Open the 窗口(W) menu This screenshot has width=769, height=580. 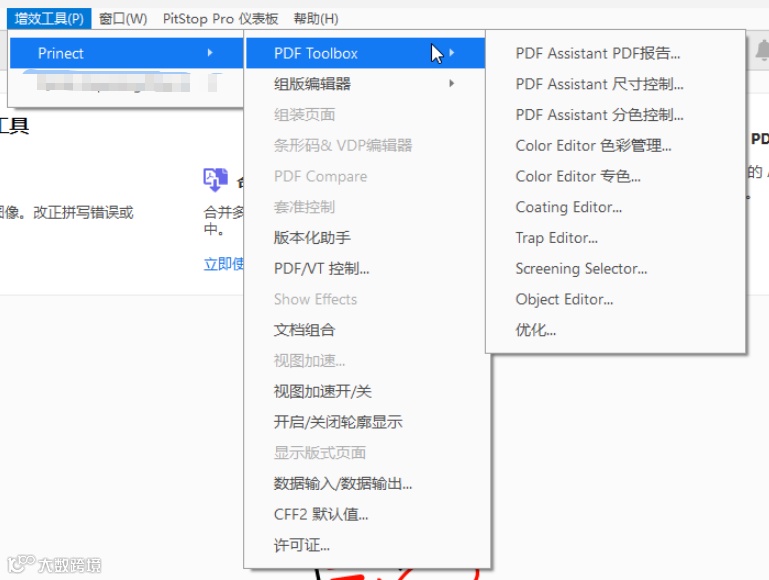point(123,19)
